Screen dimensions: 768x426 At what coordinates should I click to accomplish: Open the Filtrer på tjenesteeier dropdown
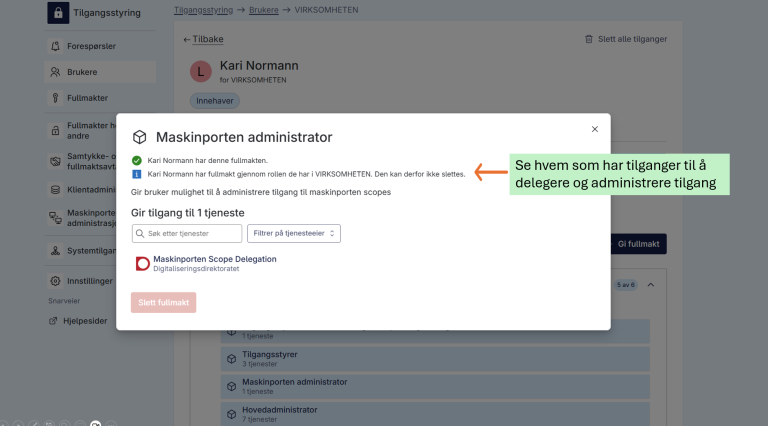click(294, 234)
